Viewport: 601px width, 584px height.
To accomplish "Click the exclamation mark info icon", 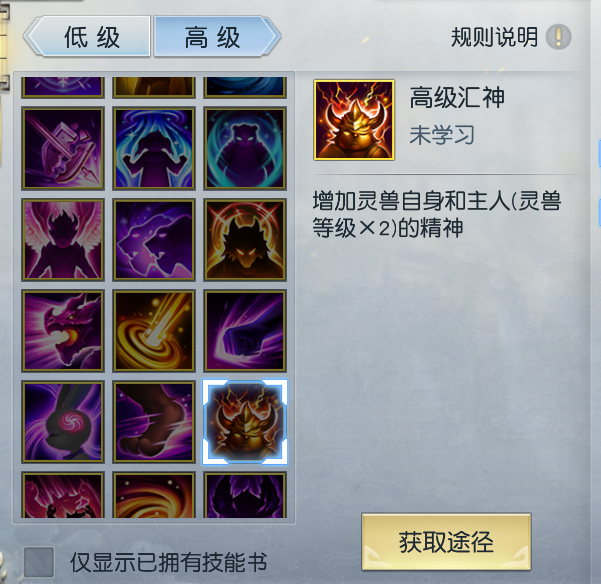I will (558, 37).
